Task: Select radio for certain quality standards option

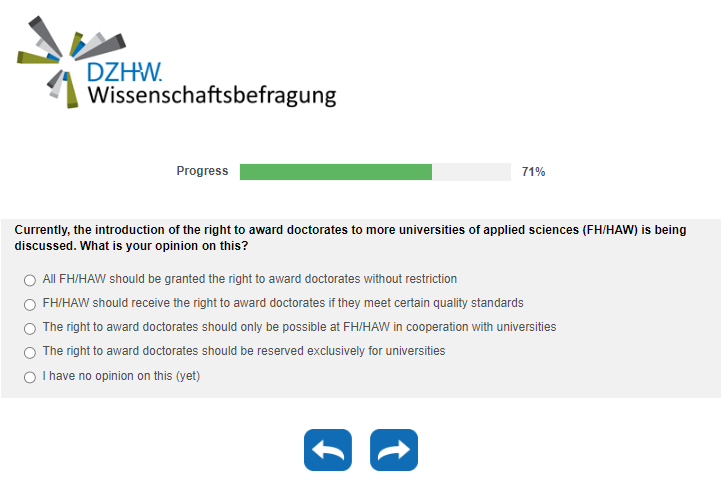Action: point(30,304)
